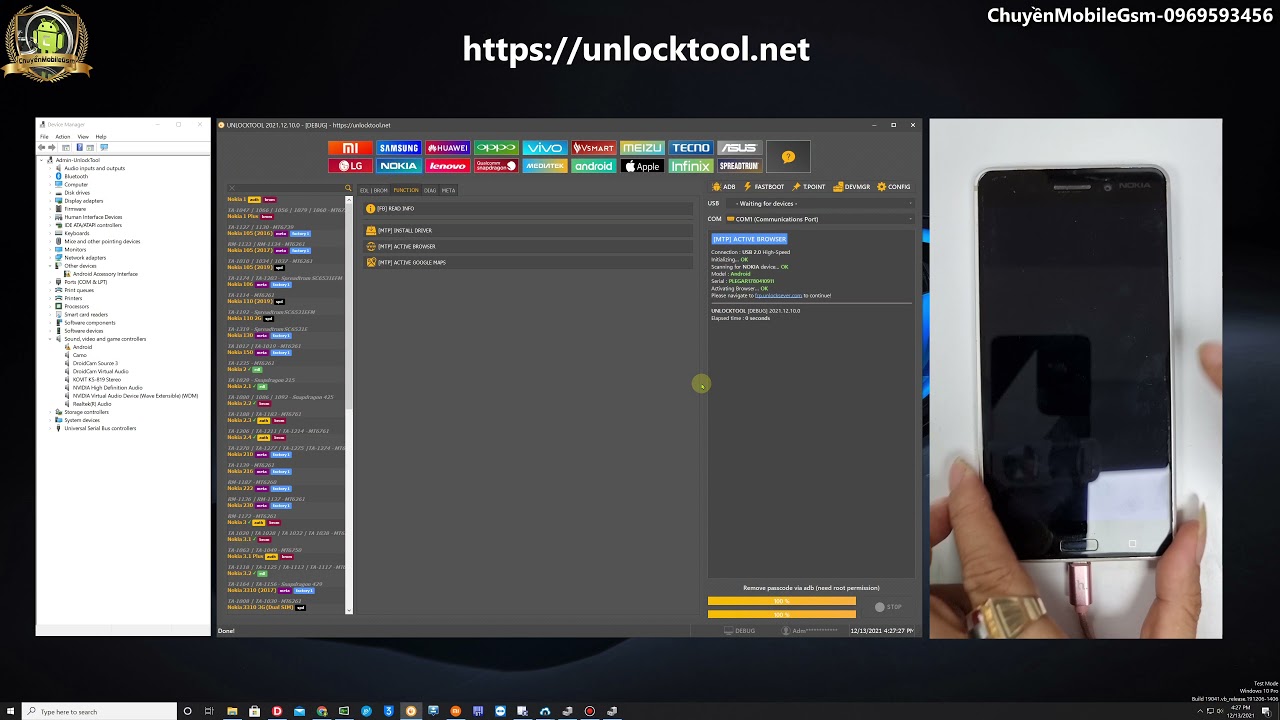Open the COM port dropdown
The image size is (1280, 720).
(x=821, y=219)
